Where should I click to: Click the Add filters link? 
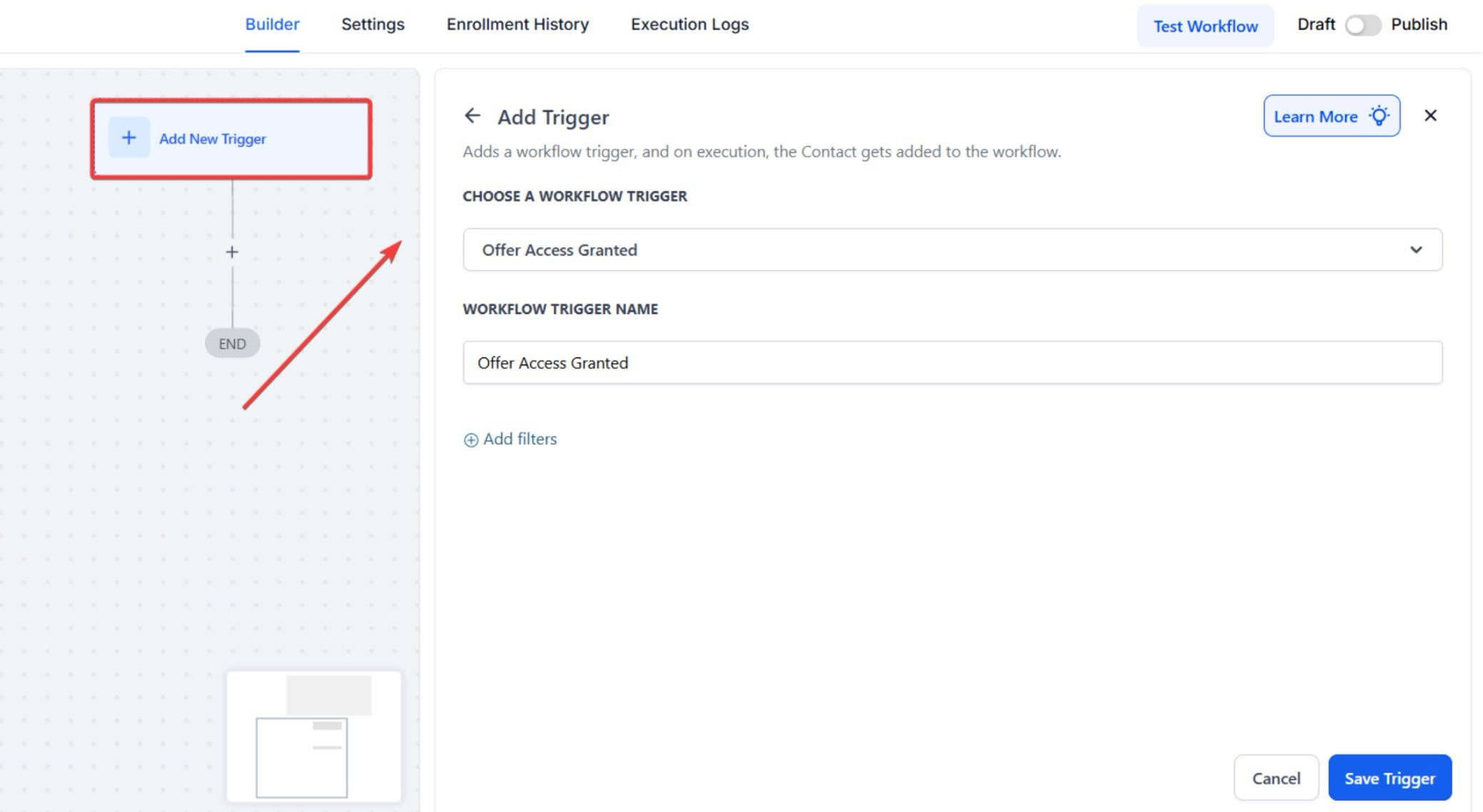(x=520, y=439)
